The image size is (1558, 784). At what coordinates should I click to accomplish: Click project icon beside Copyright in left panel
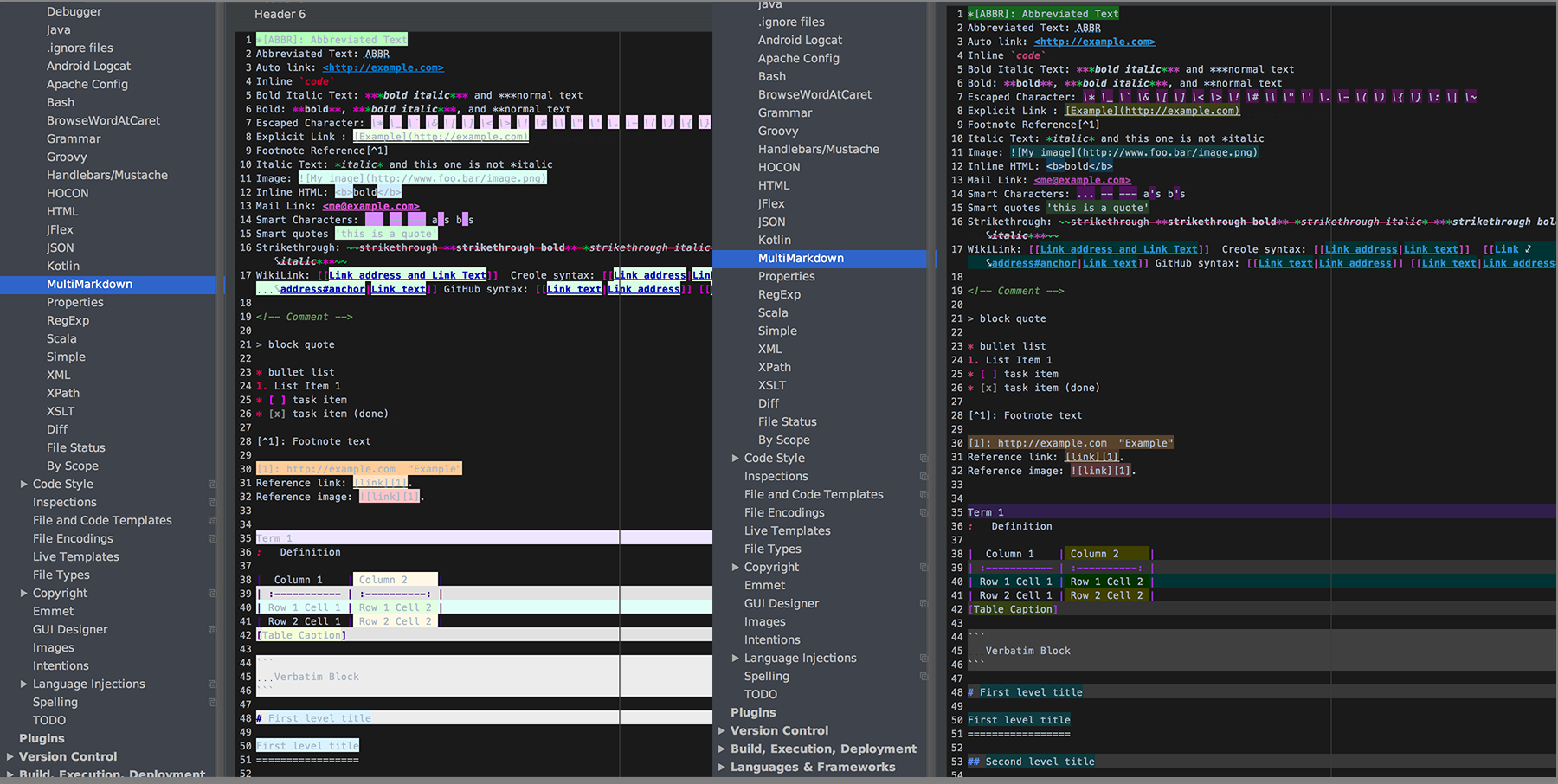tap(211, 594)
